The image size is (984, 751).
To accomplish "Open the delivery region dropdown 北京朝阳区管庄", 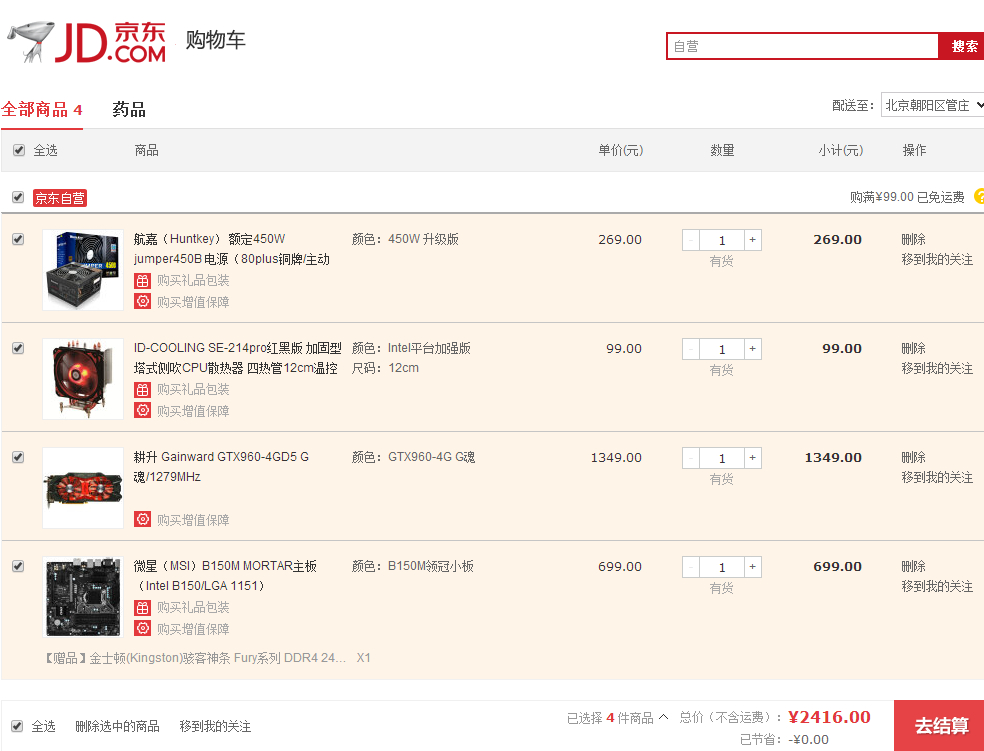I will coord(932,105).
